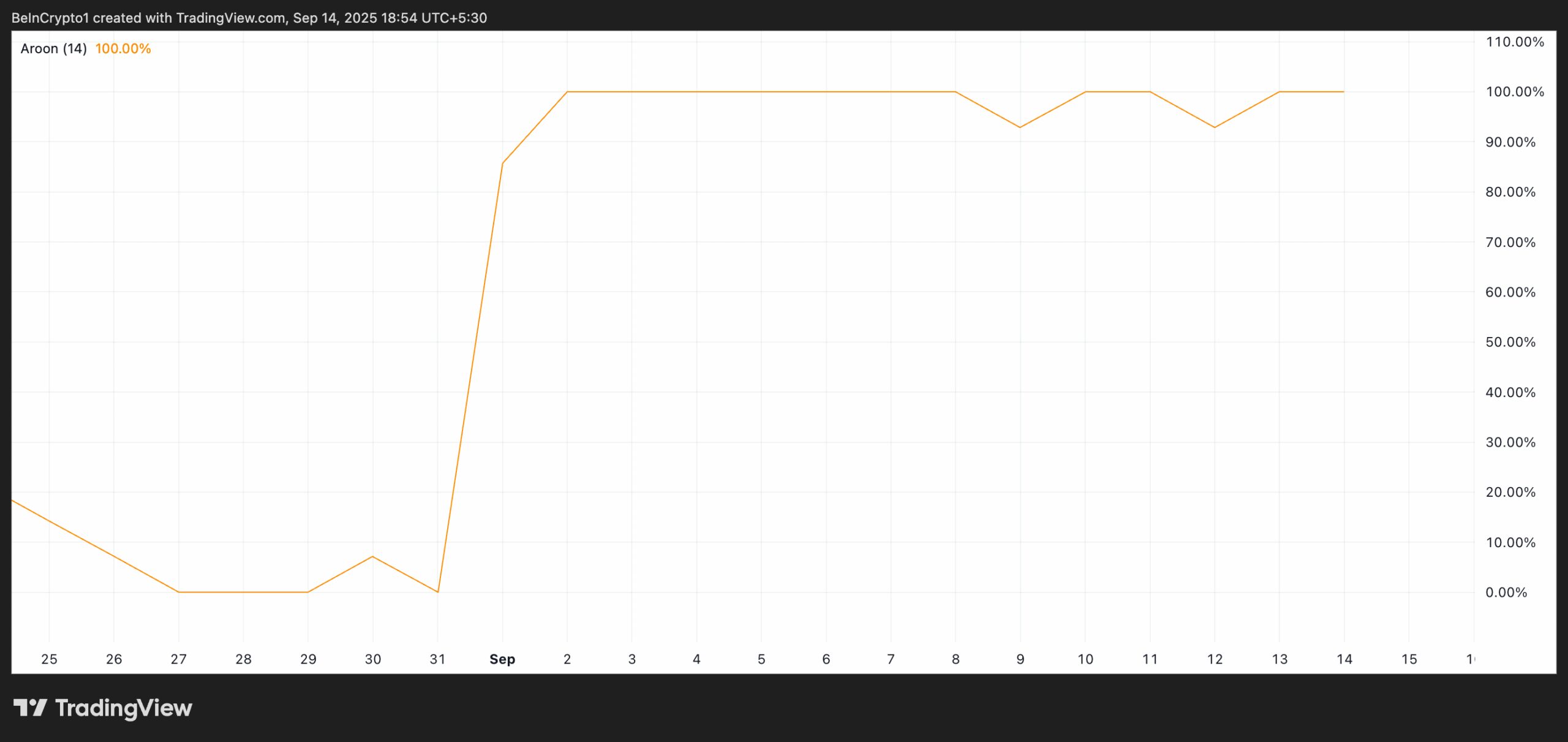
Task: Click date 14 on time axis
Action: [x=1344, y=659]
